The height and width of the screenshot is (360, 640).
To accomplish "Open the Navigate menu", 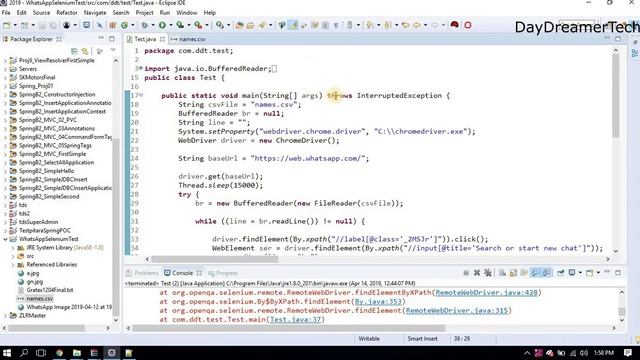I will [x=95, y=13].
